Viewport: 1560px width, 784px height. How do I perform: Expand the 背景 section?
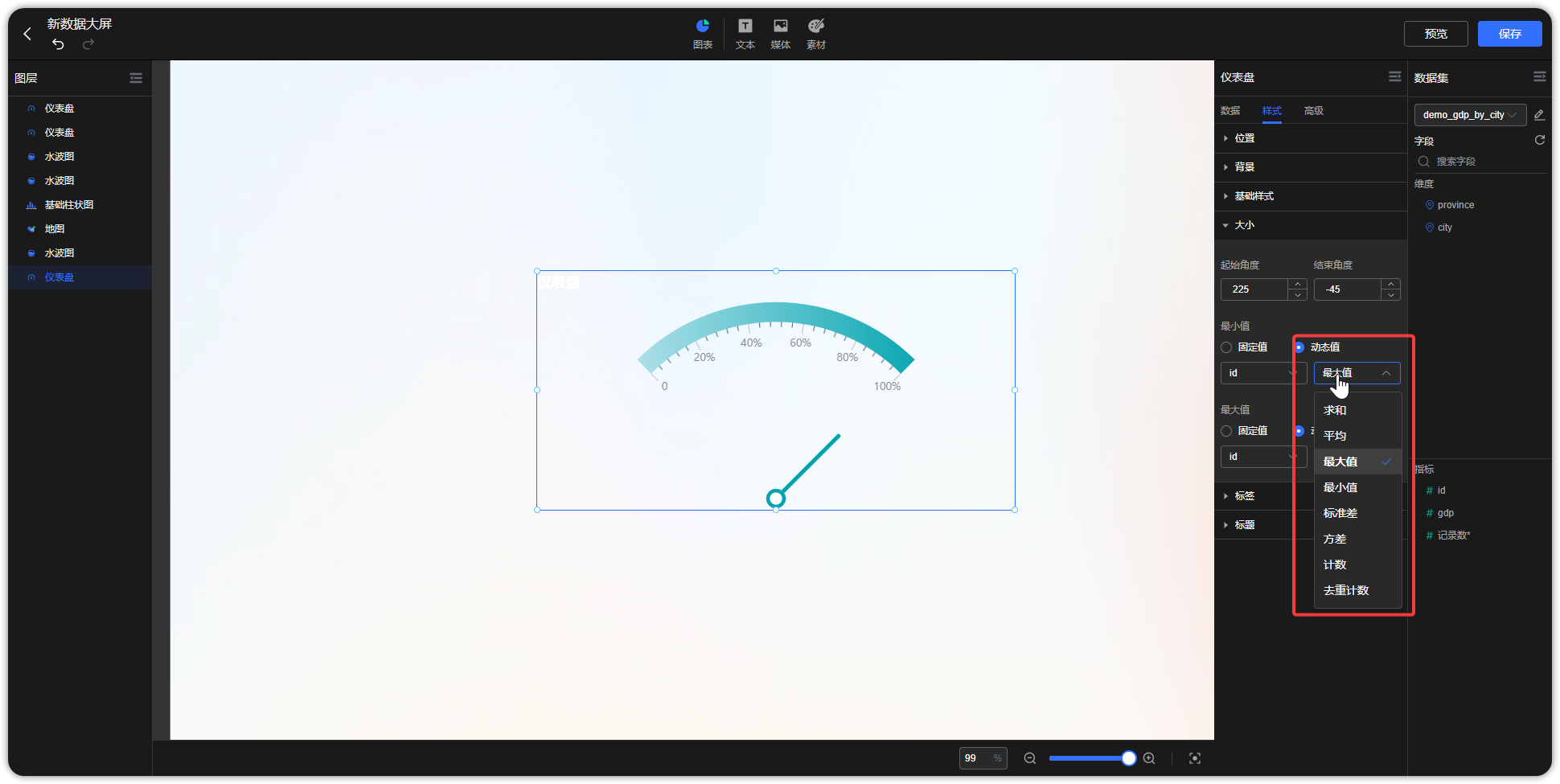(x=1311, y=167)
